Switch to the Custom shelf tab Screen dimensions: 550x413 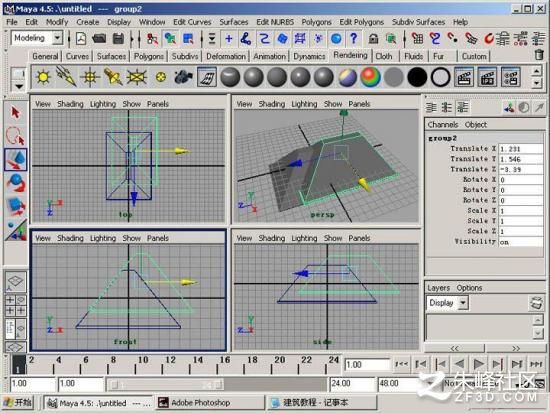(x=474, y=56)
